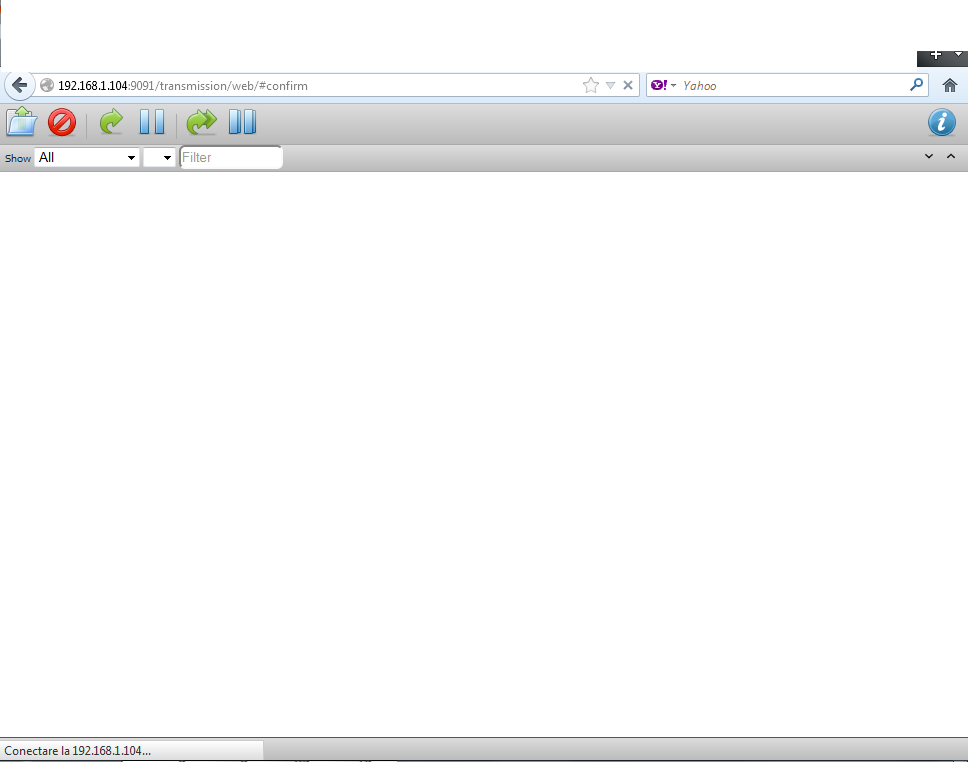Start all torrents with double green arrows
968x762 pixels.
[x=201, y=122]
